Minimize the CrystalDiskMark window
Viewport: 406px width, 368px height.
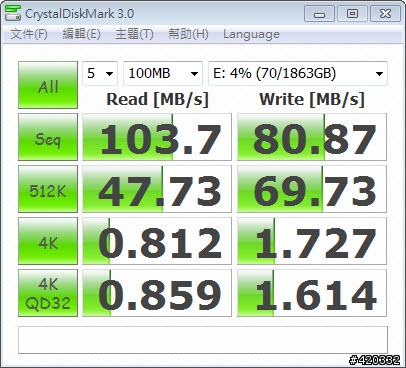click(319, 14)
